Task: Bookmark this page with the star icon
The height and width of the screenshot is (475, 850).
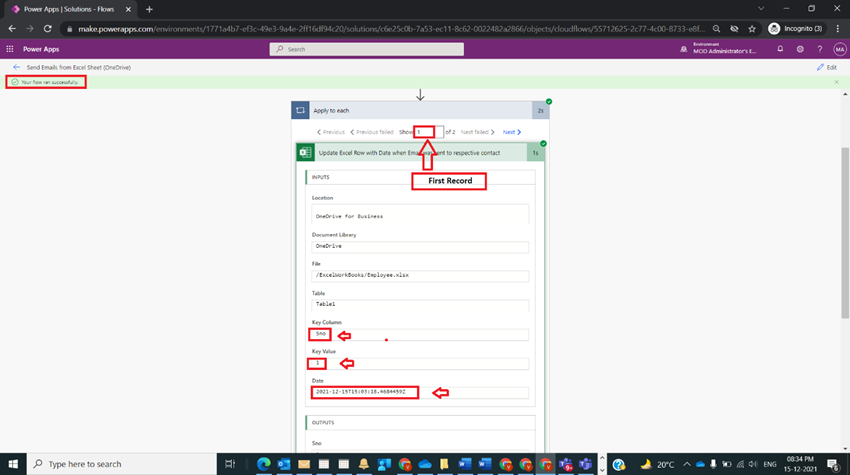Action: tap(752, 29)
